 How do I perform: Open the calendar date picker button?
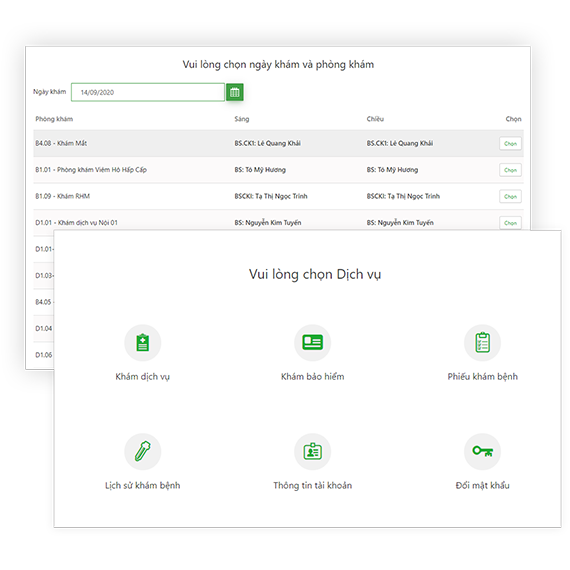tap(235, 92)
